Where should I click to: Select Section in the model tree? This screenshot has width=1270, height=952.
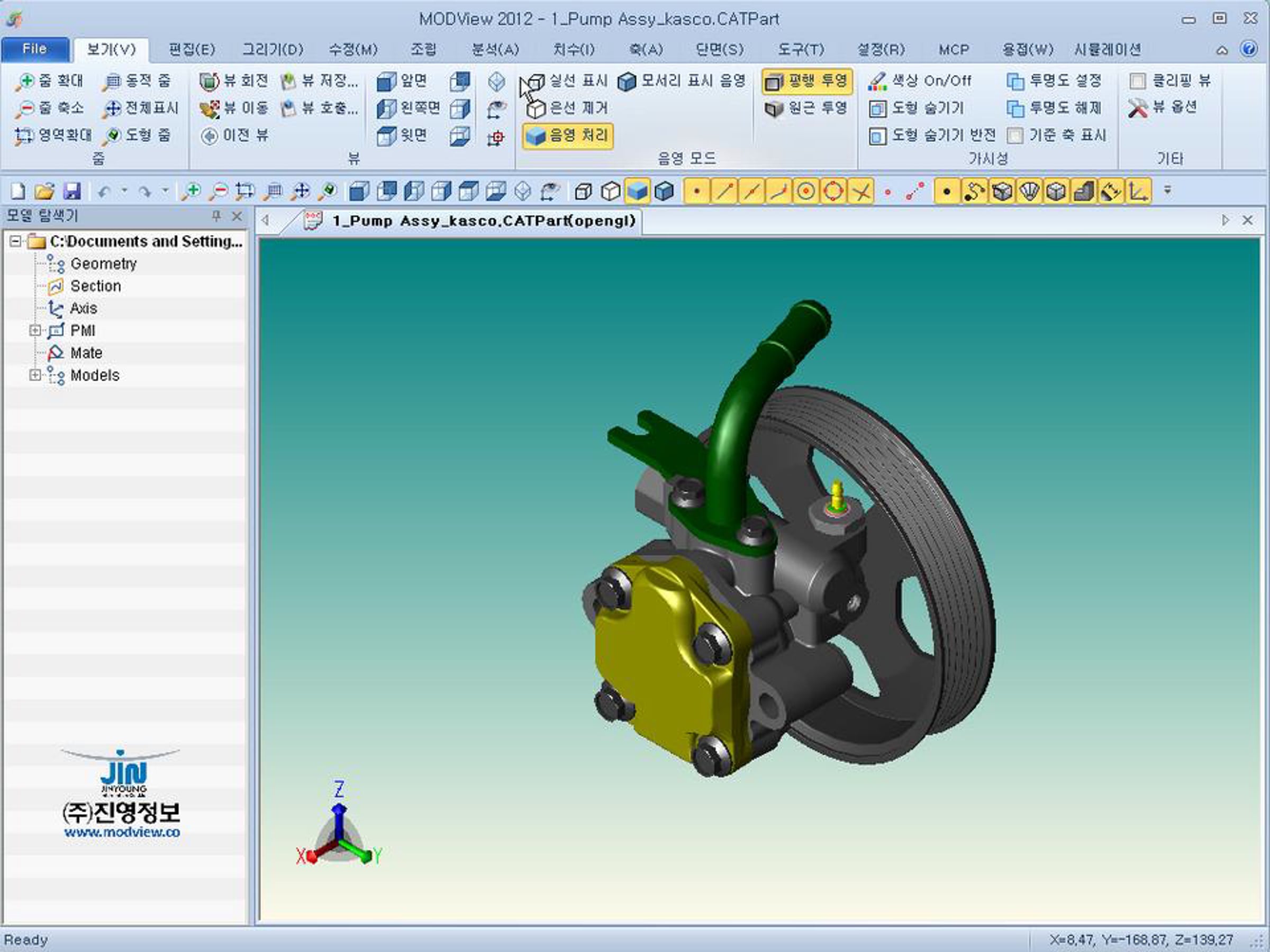coord(95,286)
